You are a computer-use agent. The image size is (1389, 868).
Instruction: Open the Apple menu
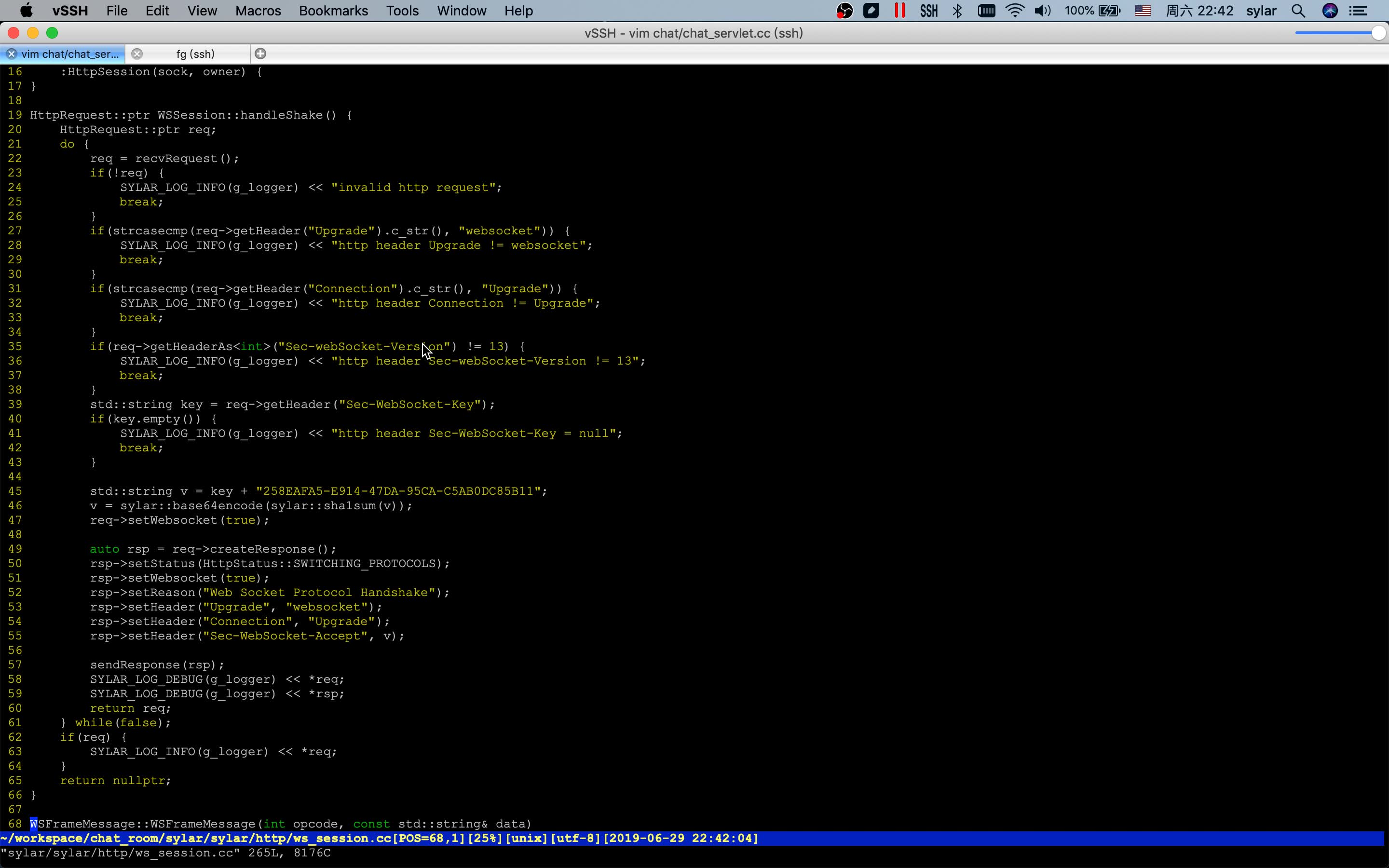coord(27,10)
